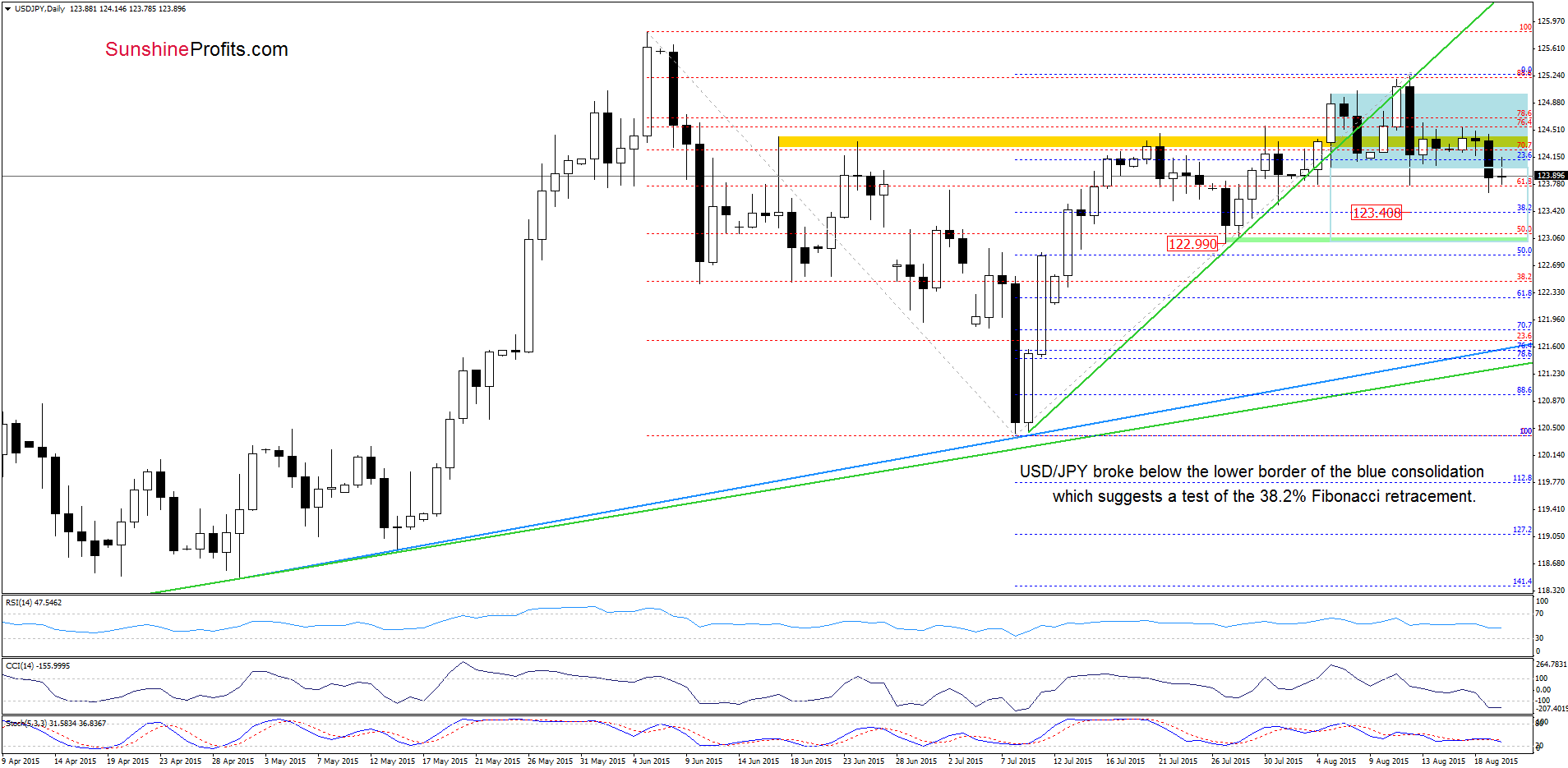Click the 120.500 price scale value

point(1551,428)
